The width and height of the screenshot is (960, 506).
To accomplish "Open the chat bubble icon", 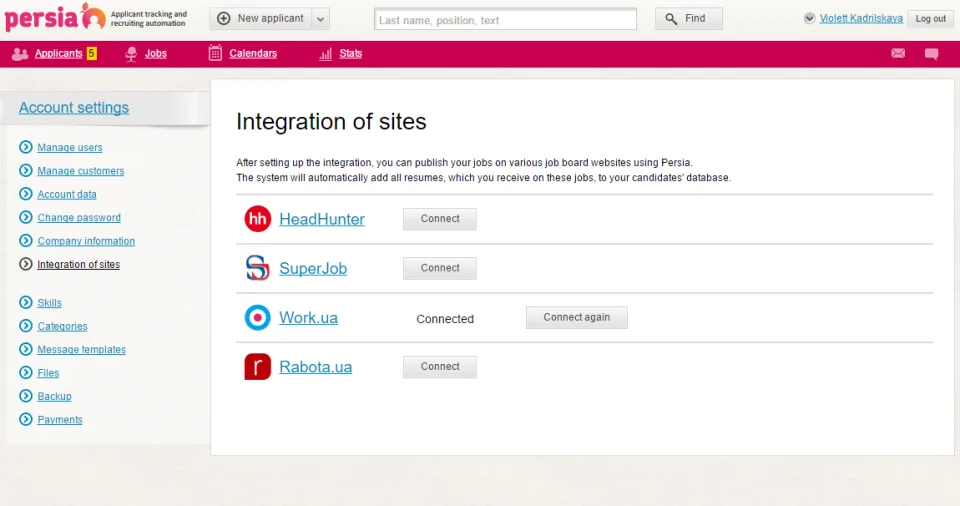I will [931, 54].
